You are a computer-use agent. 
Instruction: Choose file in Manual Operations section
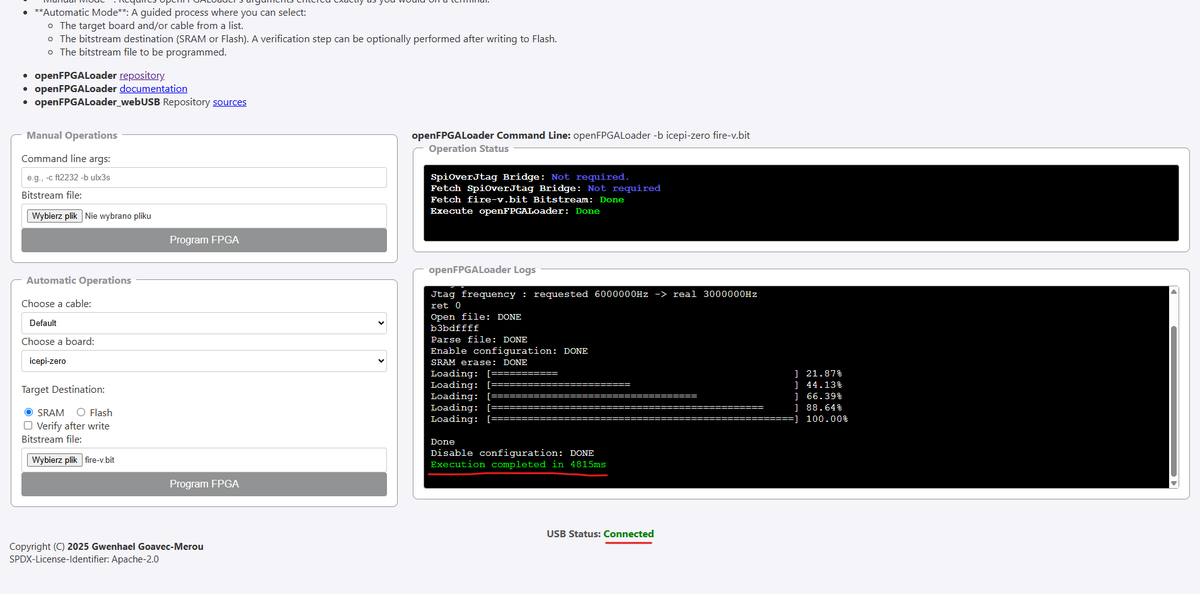coord(55,215)
